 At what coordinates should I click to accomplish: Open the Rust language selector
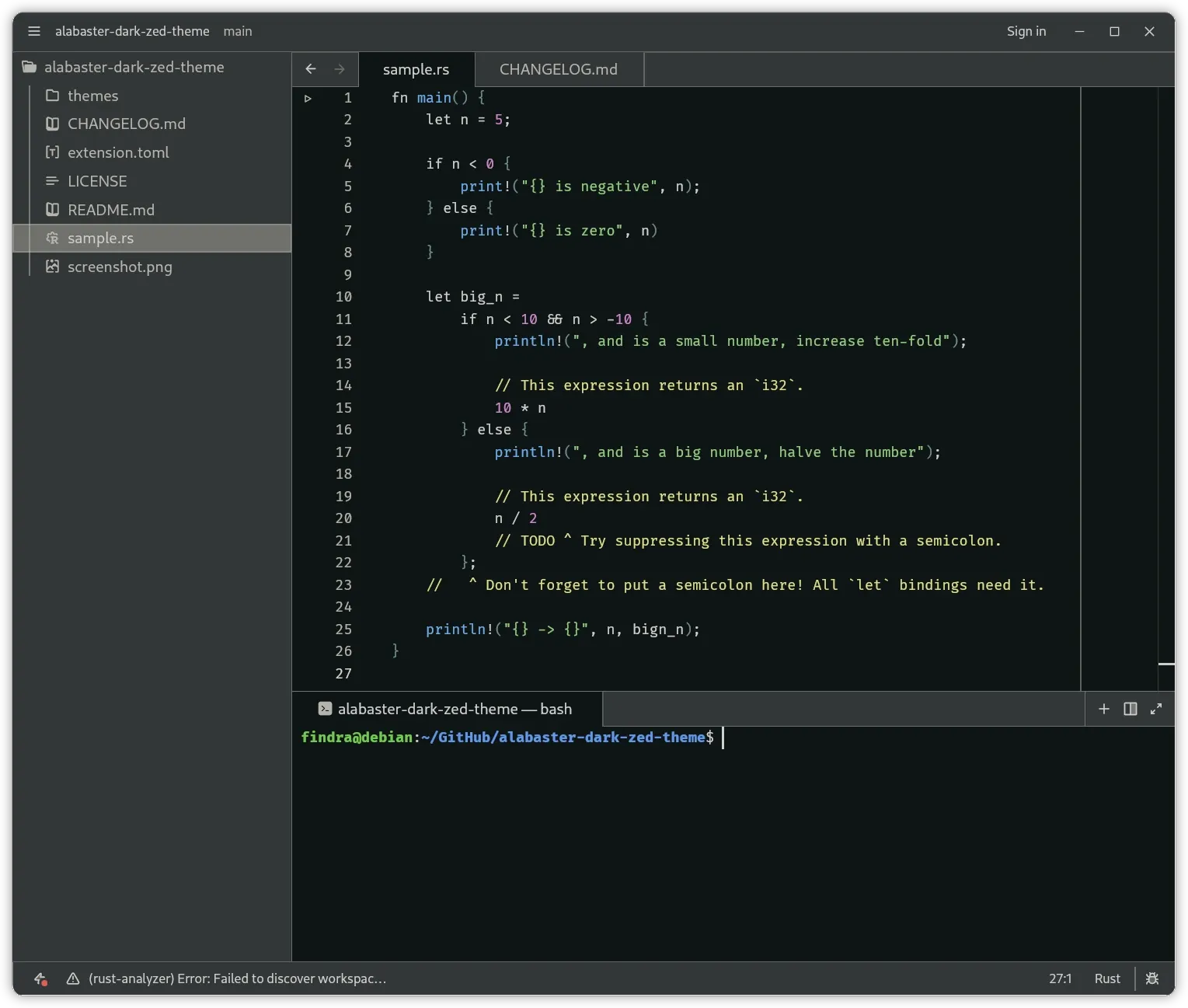coord(1107,978)
